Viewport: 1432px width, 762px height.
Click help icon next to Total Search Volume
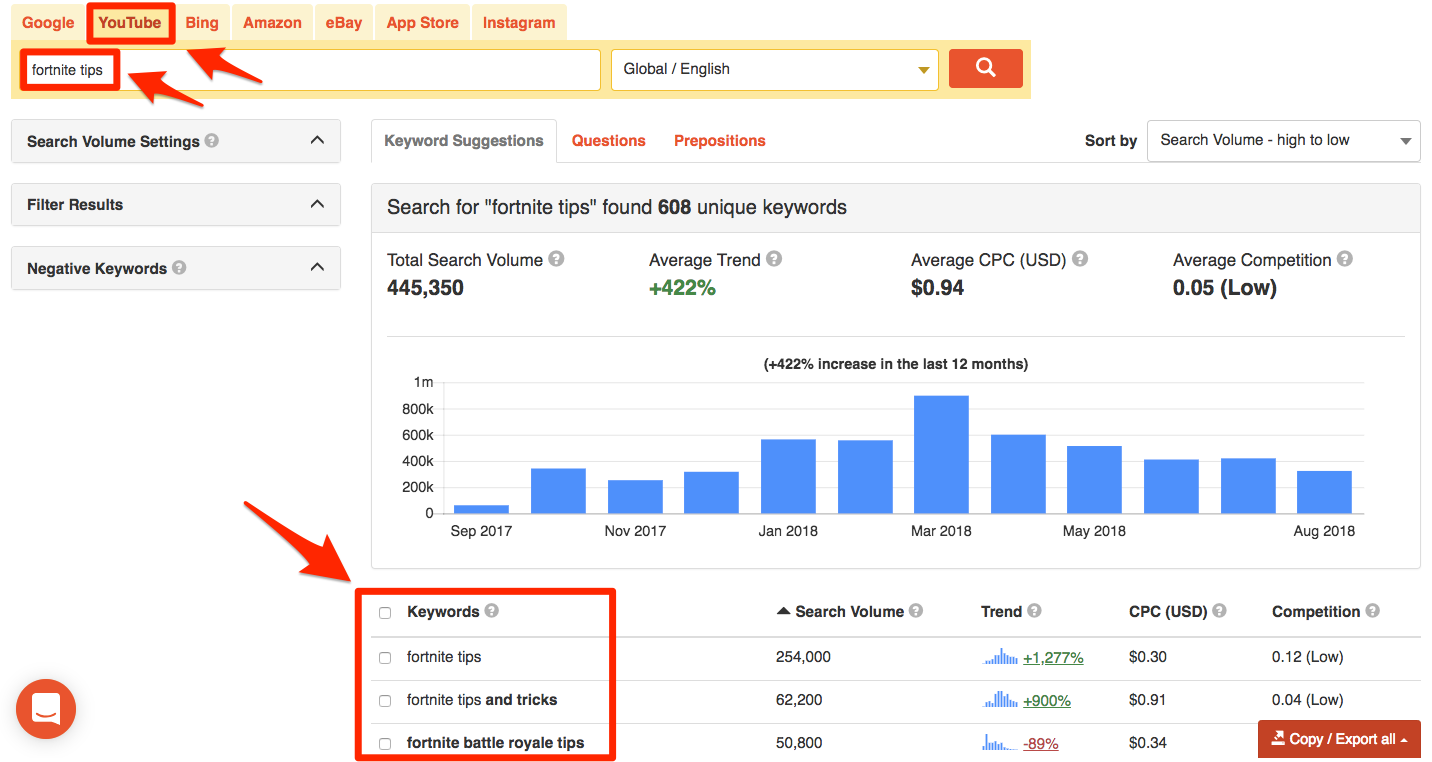556,259
